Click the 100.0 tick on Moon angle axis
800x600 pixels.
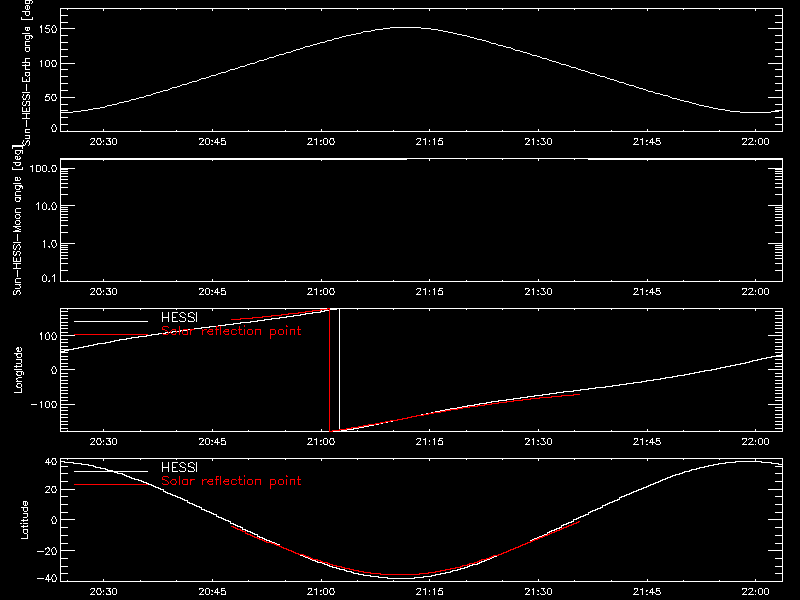43,168
